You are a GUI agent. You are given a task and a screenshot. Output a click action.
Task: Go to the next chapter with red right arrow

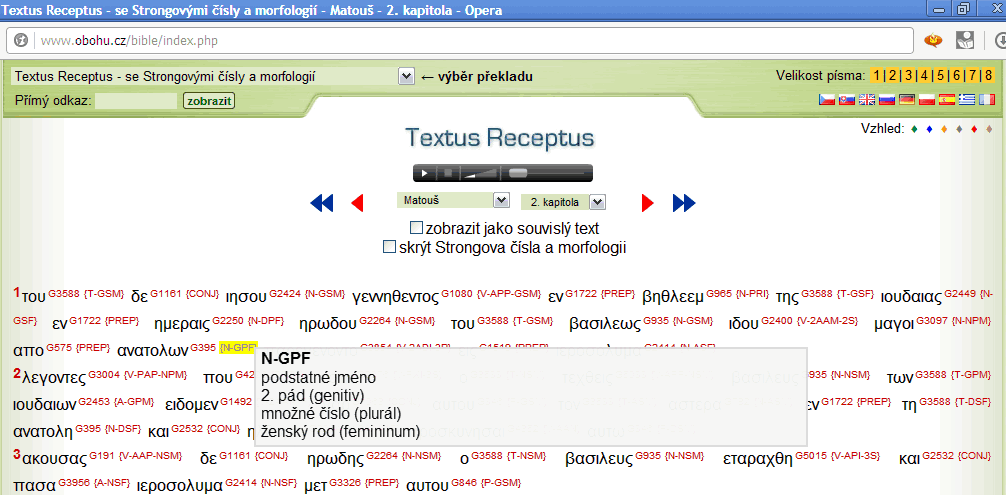647,203
